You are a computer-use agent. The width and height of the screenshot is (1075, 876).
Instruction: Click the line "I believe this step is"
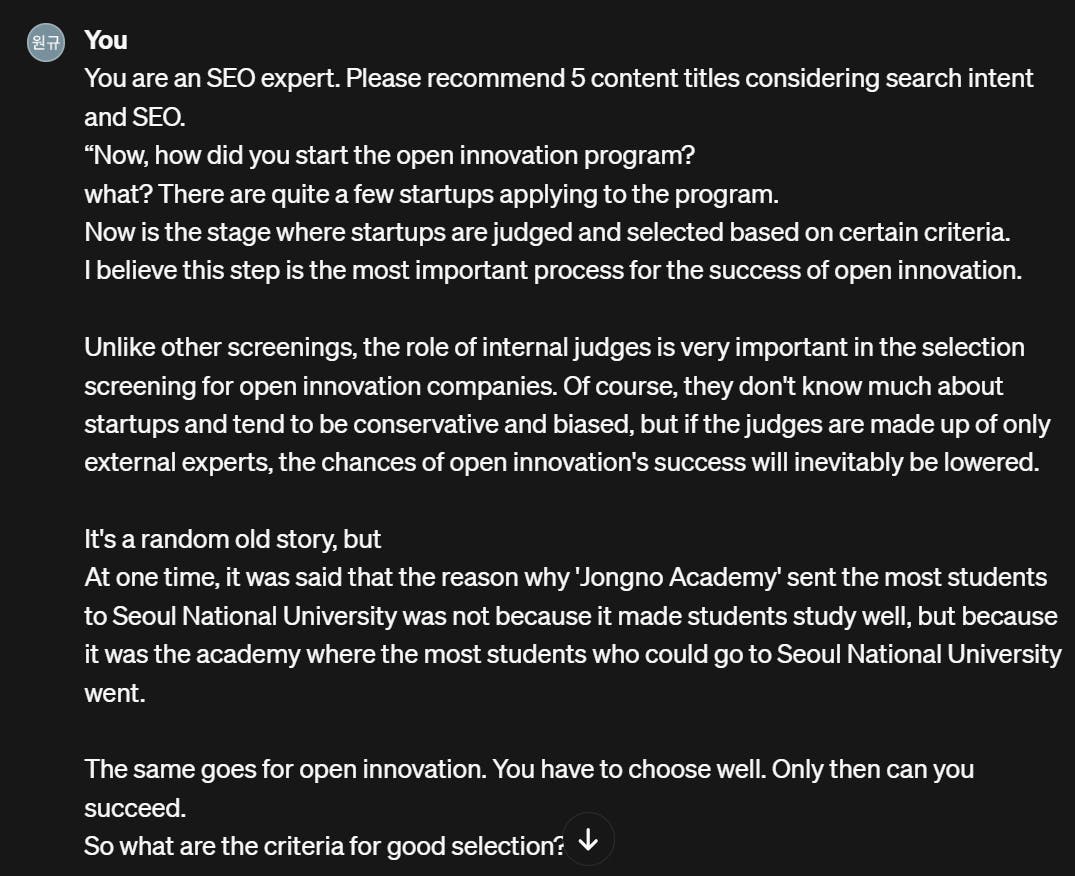(553, 271)
